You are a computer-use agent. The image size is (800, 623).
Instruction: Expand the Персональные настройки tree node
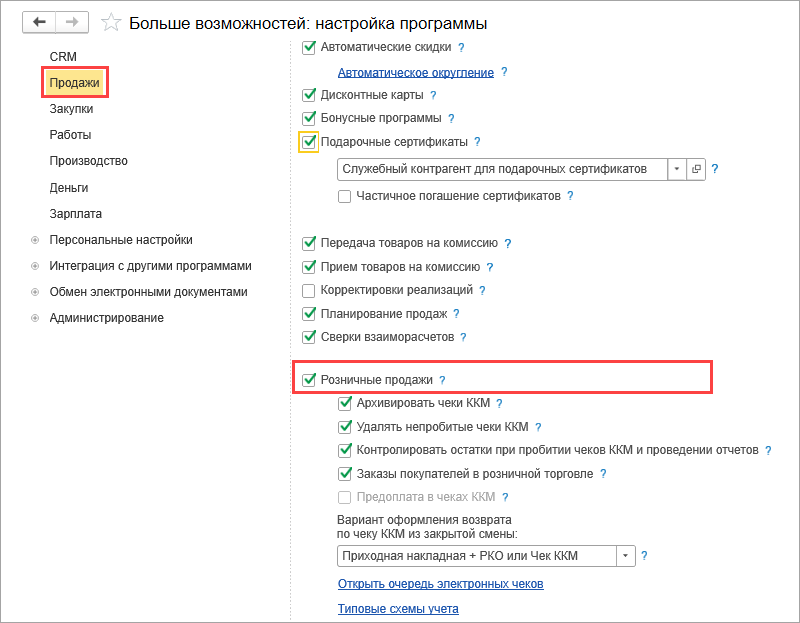click(x=35, y=240)
